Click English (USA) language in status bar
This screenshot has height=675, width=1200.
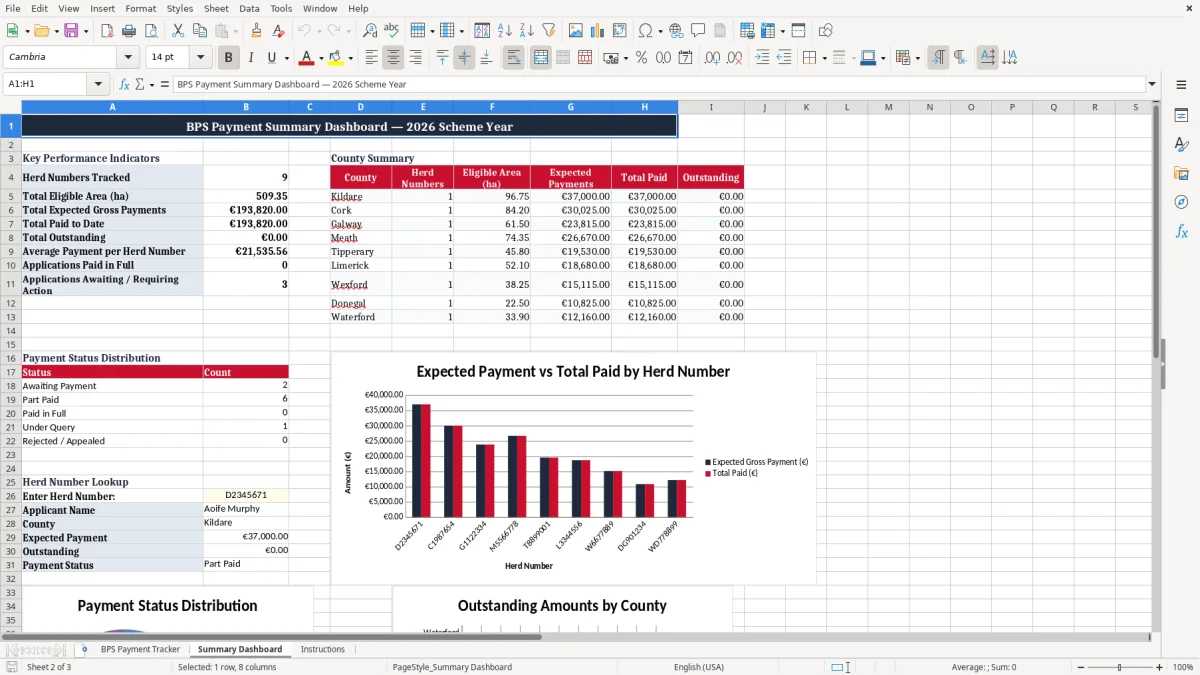[699, 667]
